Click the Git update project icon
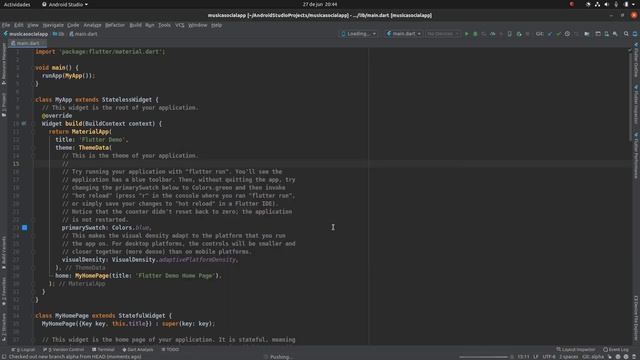 (x=549, y=34)
